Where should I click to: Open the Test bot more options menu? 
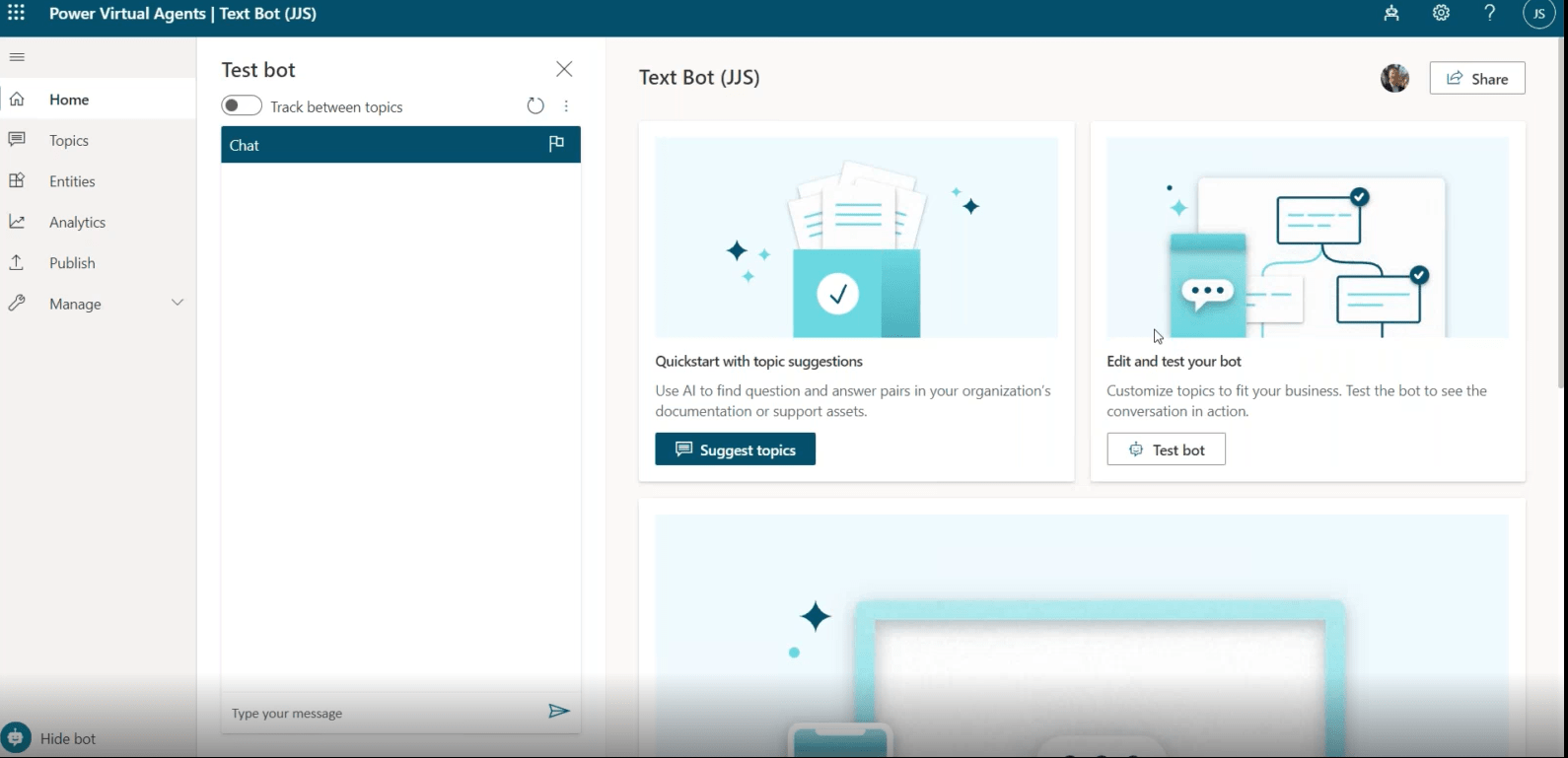click(566, 105)
